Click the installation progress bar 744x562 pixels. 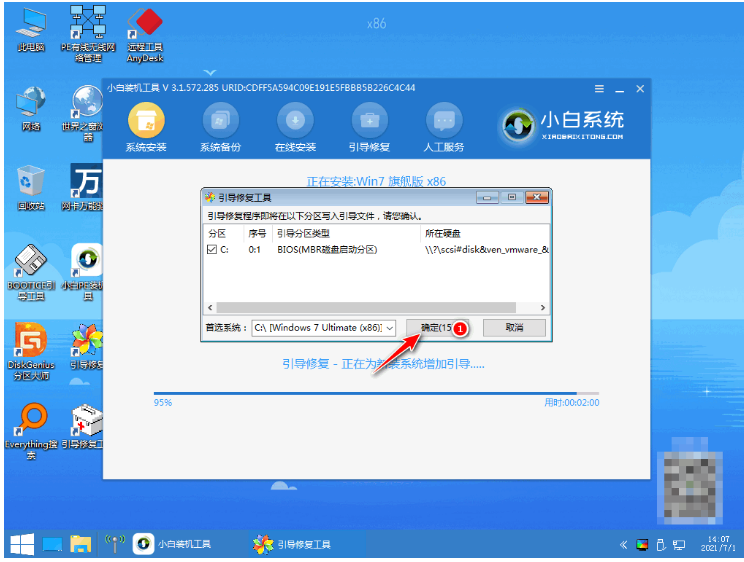375,393
